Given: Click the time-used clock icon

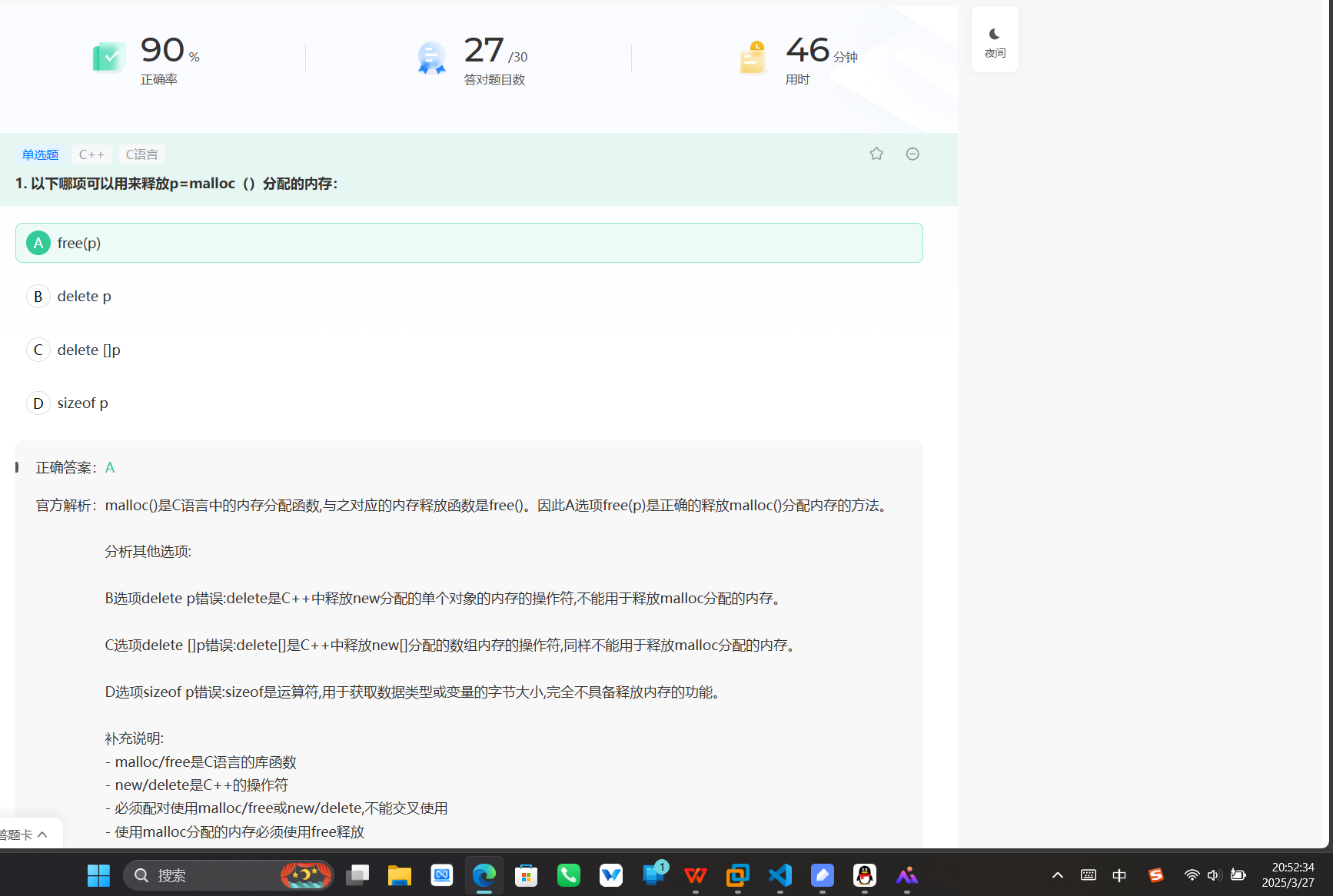Looking at the screenshot, I should point(753,57).
